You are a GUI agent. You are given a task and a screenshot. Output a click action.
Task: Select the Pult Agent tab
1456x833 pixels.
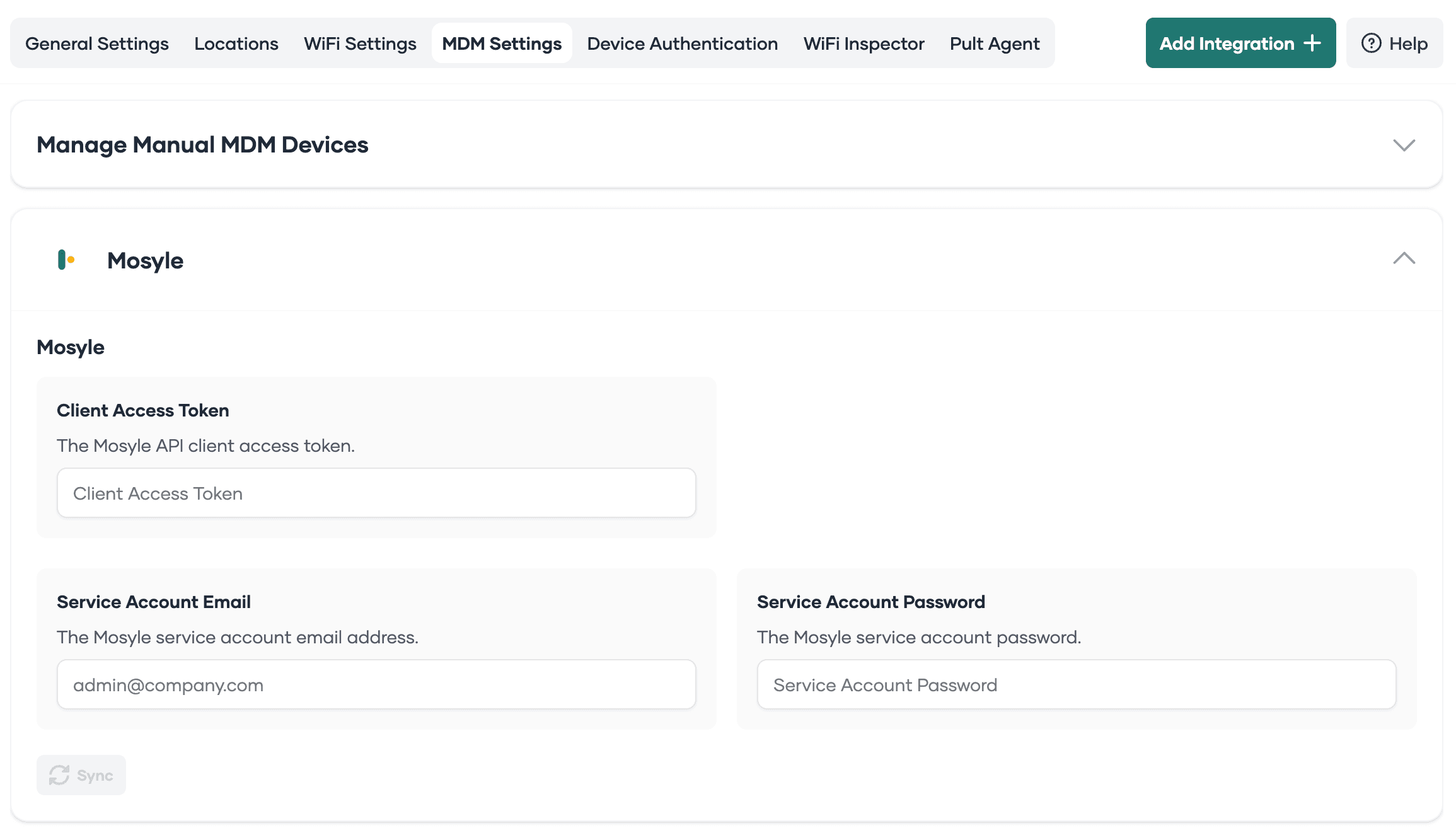click(994, 43)
